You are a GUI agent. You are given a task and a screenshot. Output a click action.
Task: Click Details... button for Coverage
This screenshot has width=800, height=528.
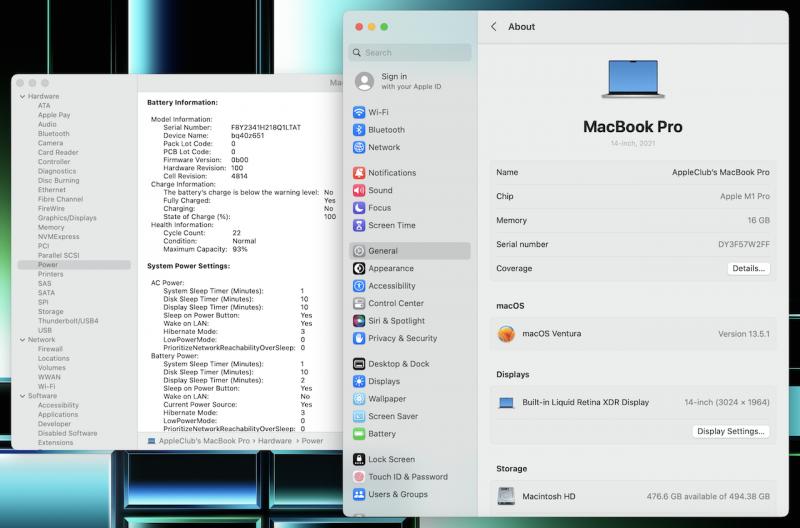click(748, 268)
